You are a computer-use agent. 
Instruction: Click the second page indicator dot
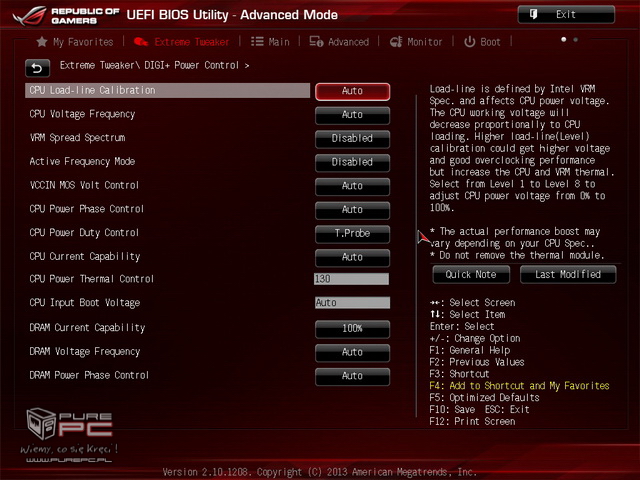[576, 40]
